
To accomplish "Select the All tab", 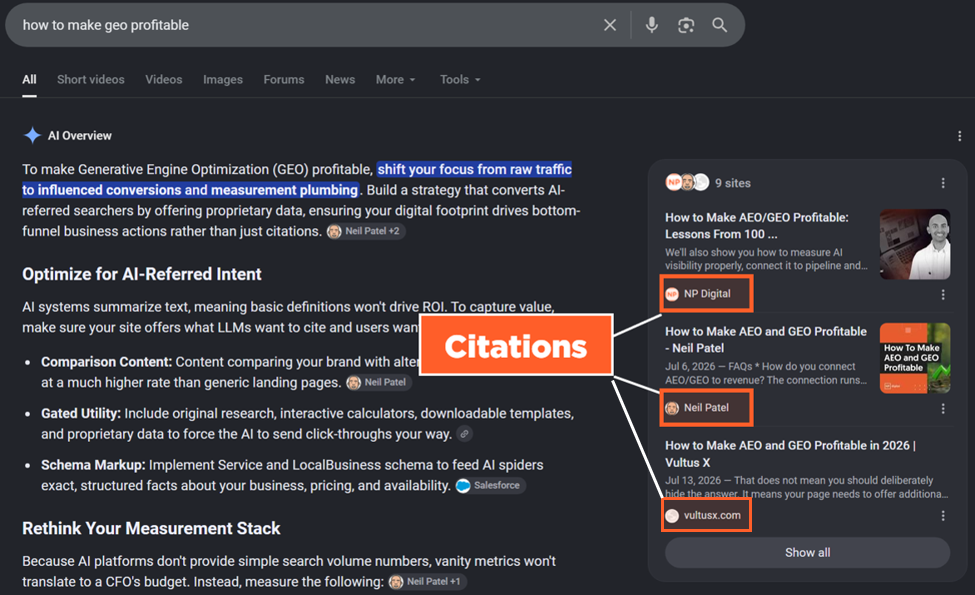I will point(29,80).
